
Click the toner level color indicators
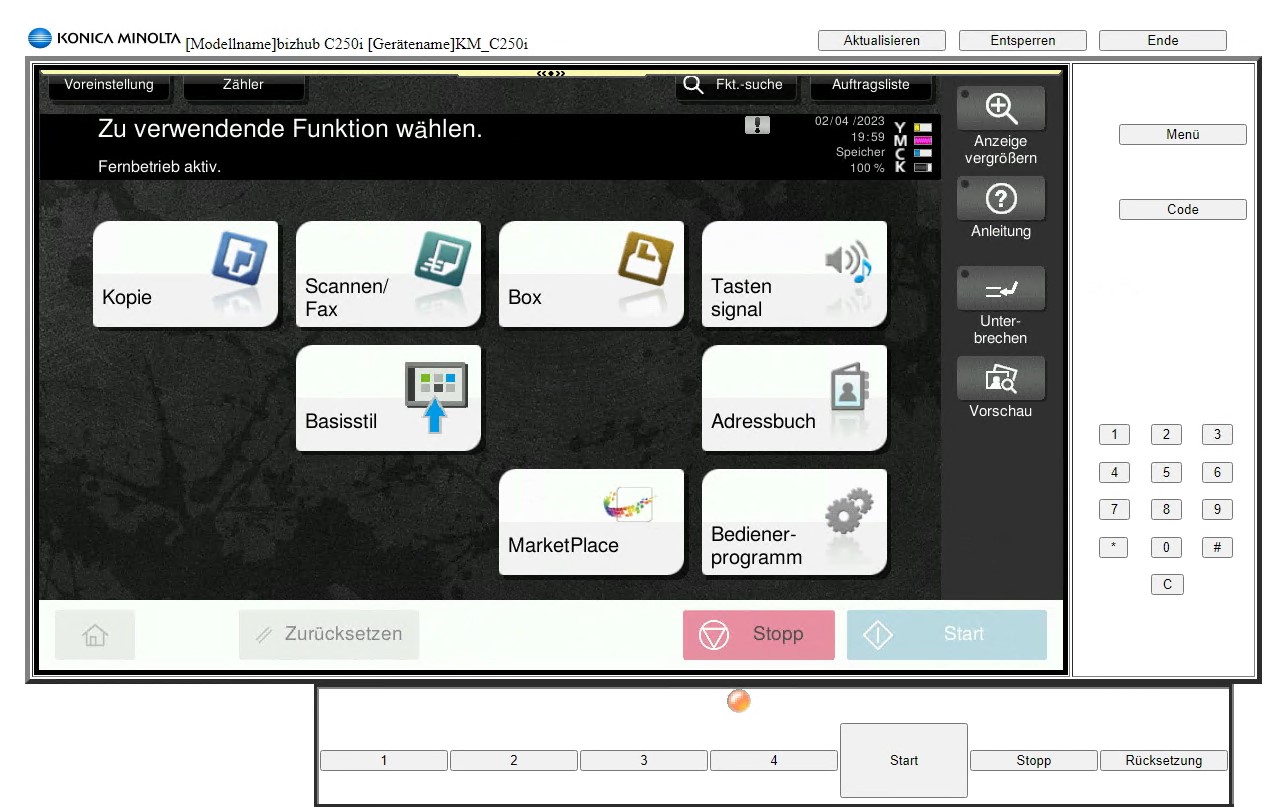pos(914,147)
